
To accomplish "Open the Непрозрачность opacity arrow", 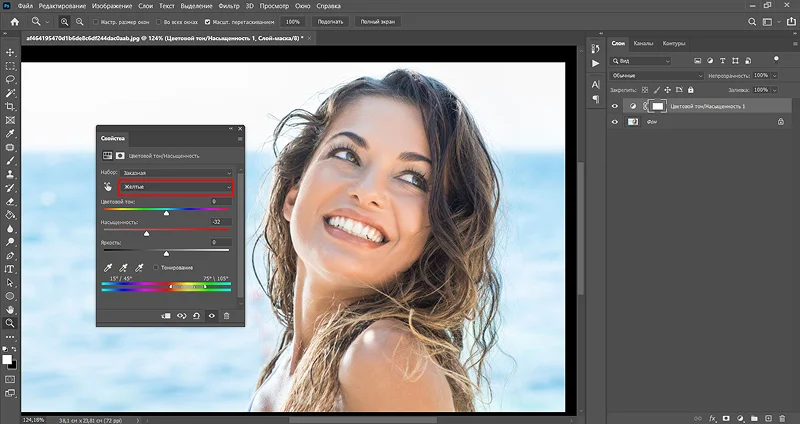I will [x=774, y=76].
